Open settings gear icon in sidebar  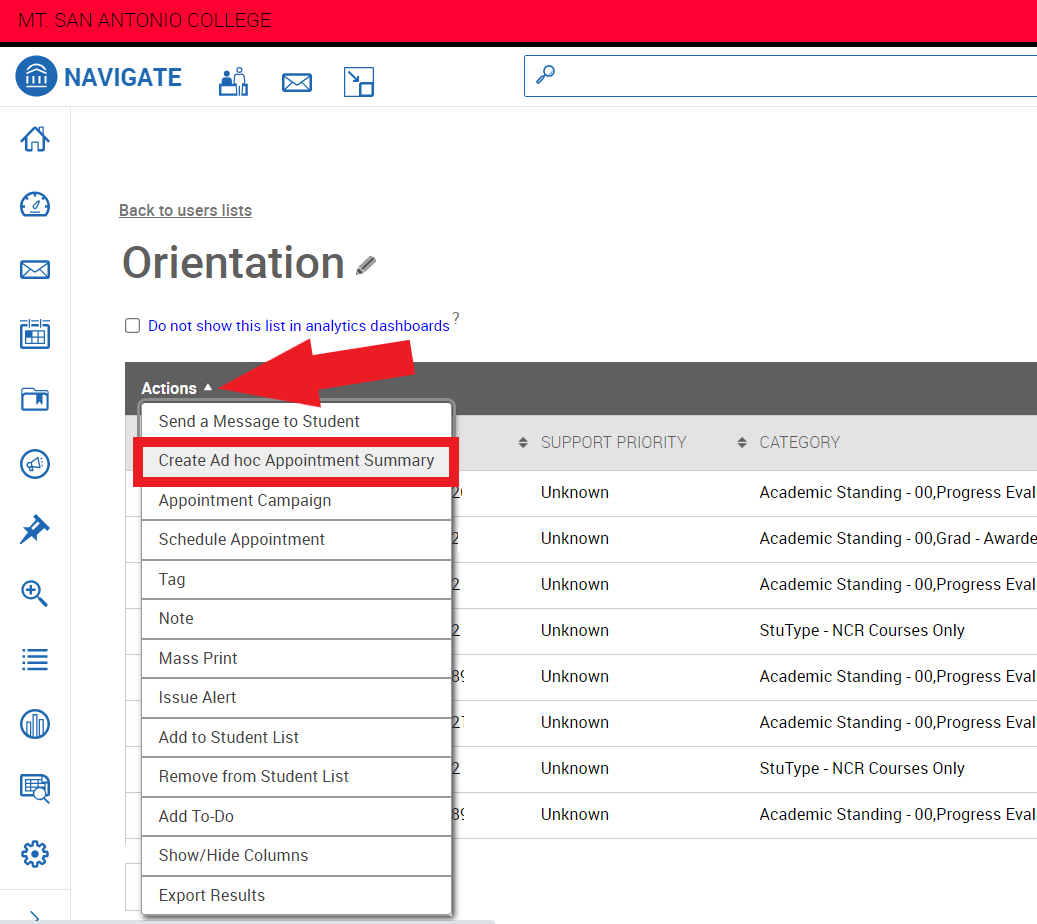[x=35, y=854]
